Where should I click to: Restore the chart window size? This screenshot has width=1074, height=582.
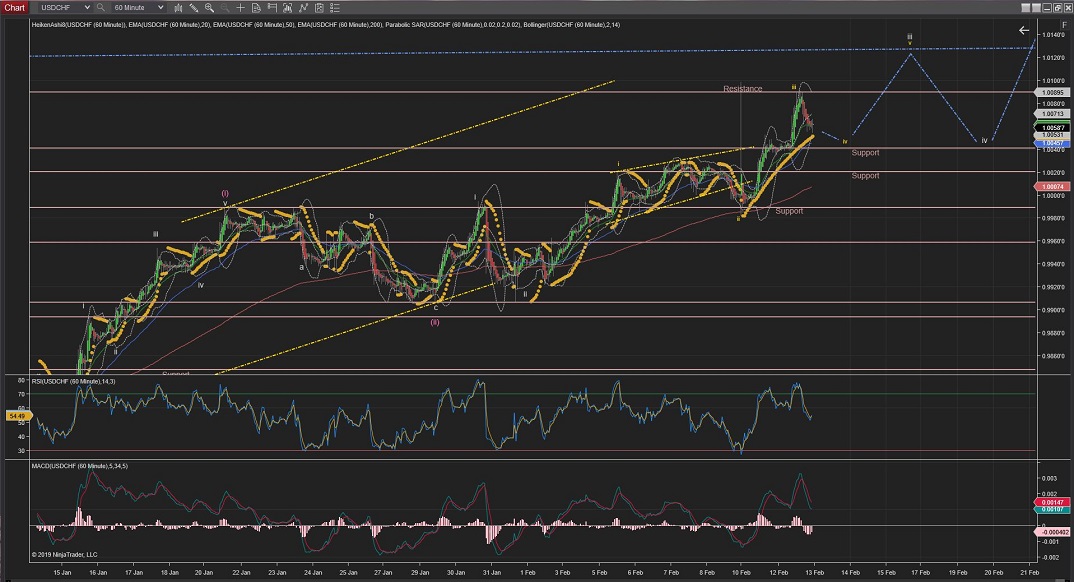tap(1059, 8)
